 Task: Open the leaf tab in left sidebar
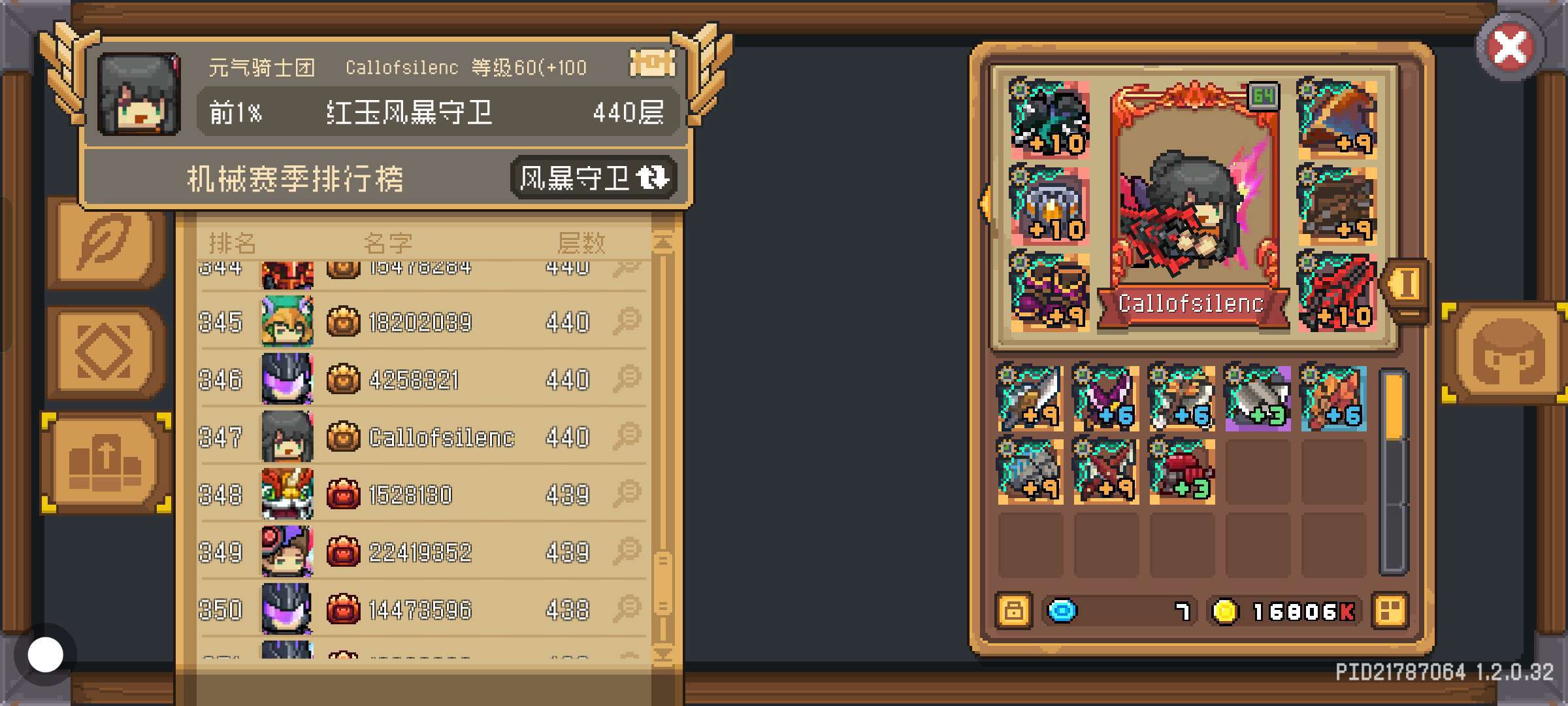(105, 243)
